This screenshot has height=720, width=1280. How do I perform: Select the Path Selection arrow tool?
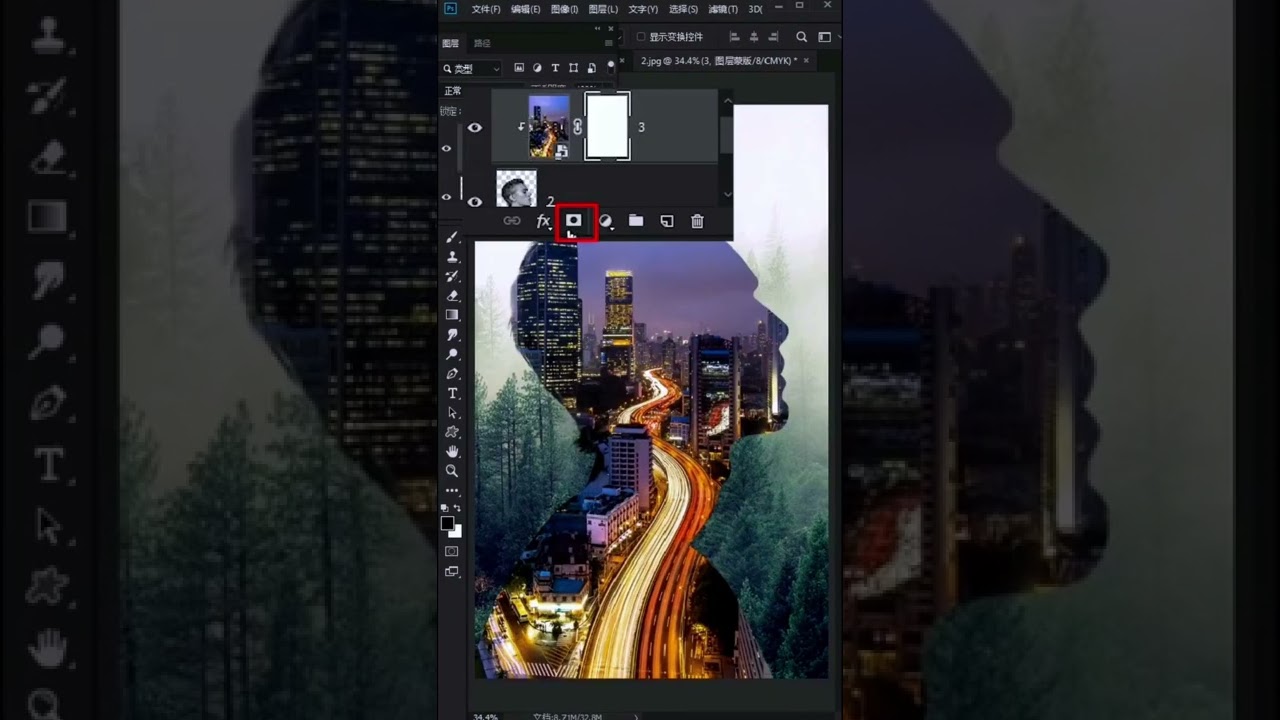point(452,412)
